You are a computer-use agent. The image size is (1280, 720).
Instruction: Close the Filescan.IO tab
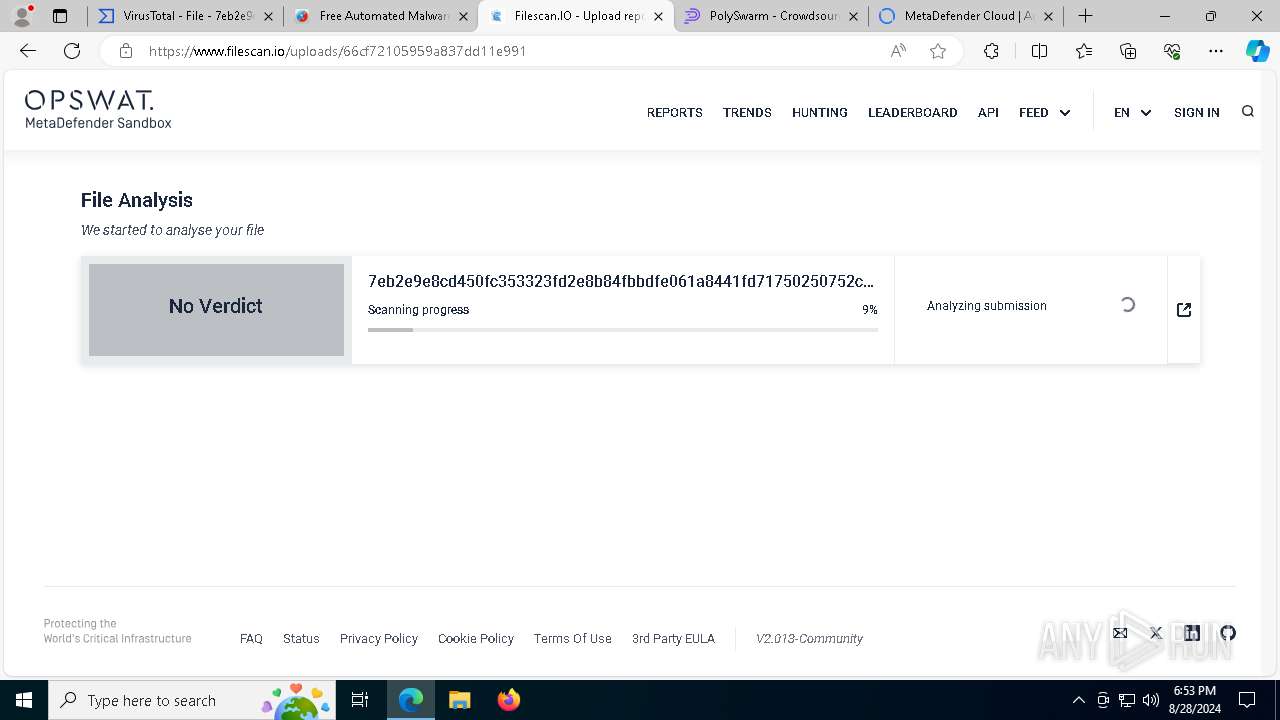[x=658, y=16]
